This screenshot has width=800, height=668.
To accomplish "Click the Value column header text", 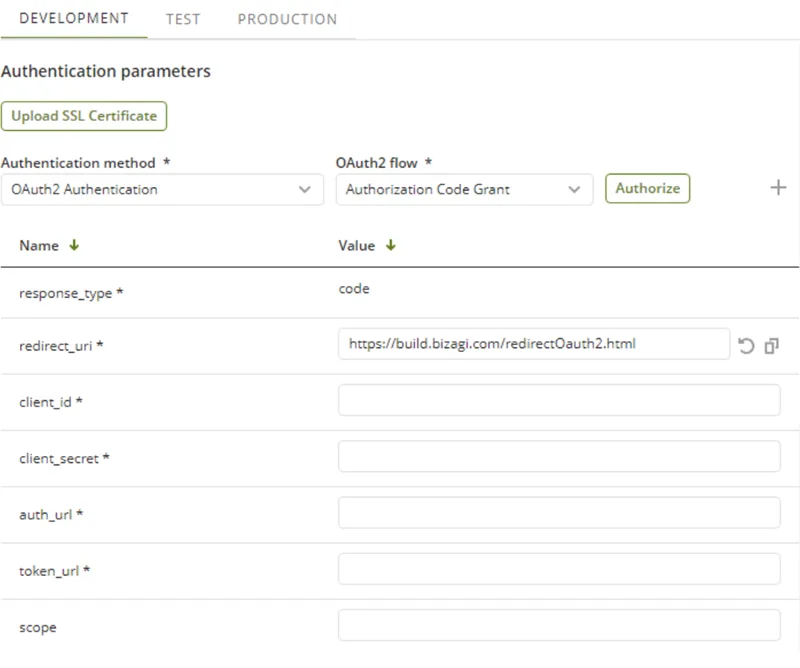I will (357, 246).
